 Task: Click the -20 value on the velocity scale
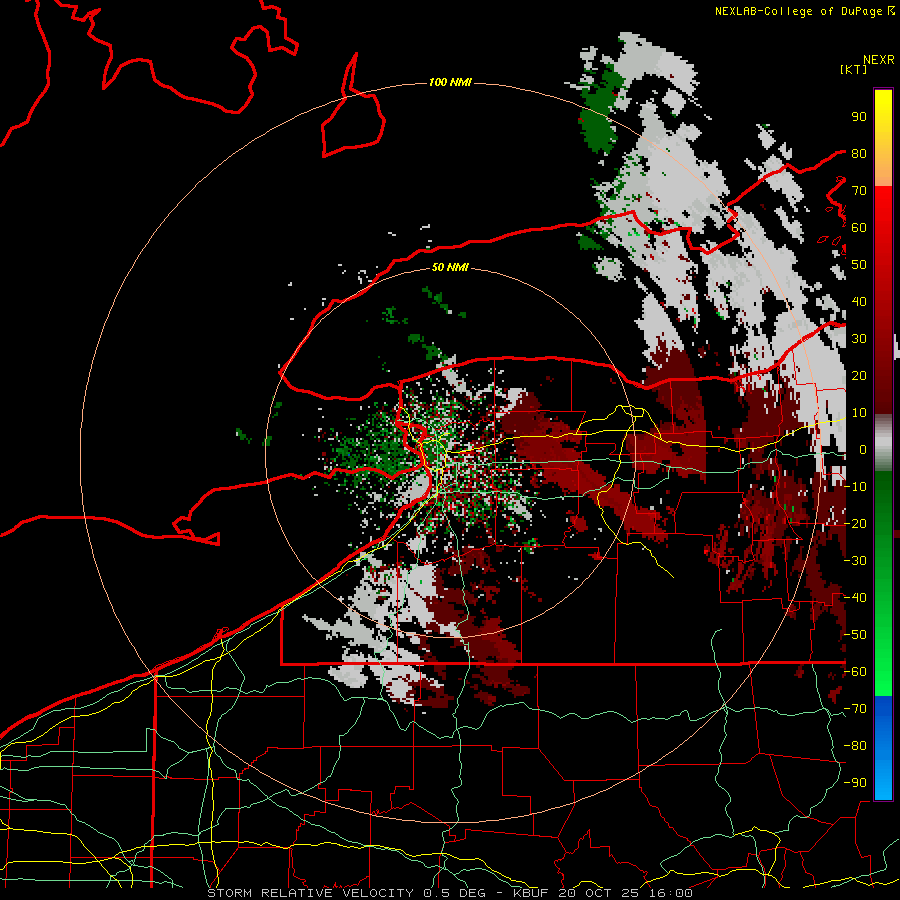[x=855, y=523]
